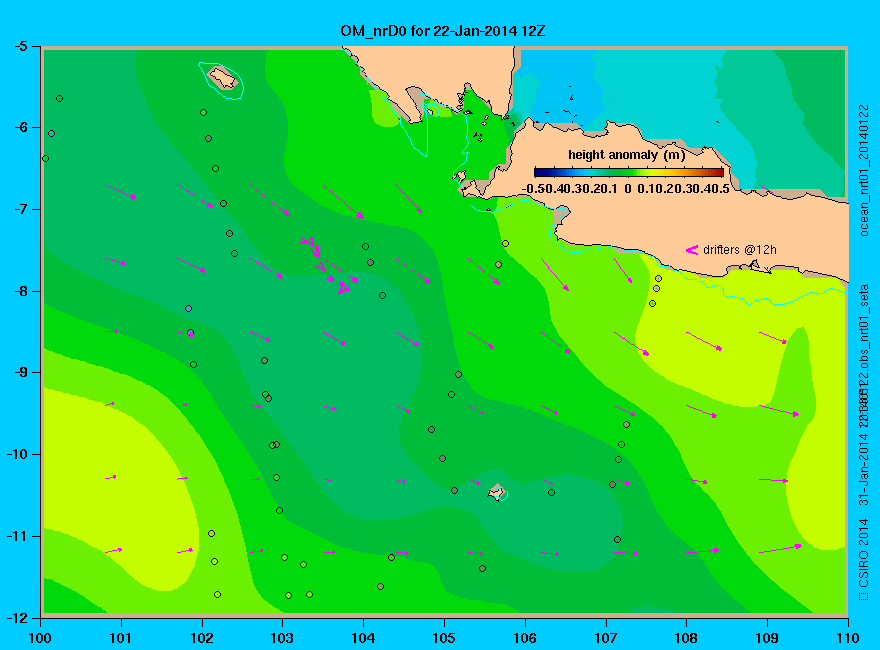Screen dimensions: 880x650
Task: Click the x-axis tick label 109
Action: 767,638
